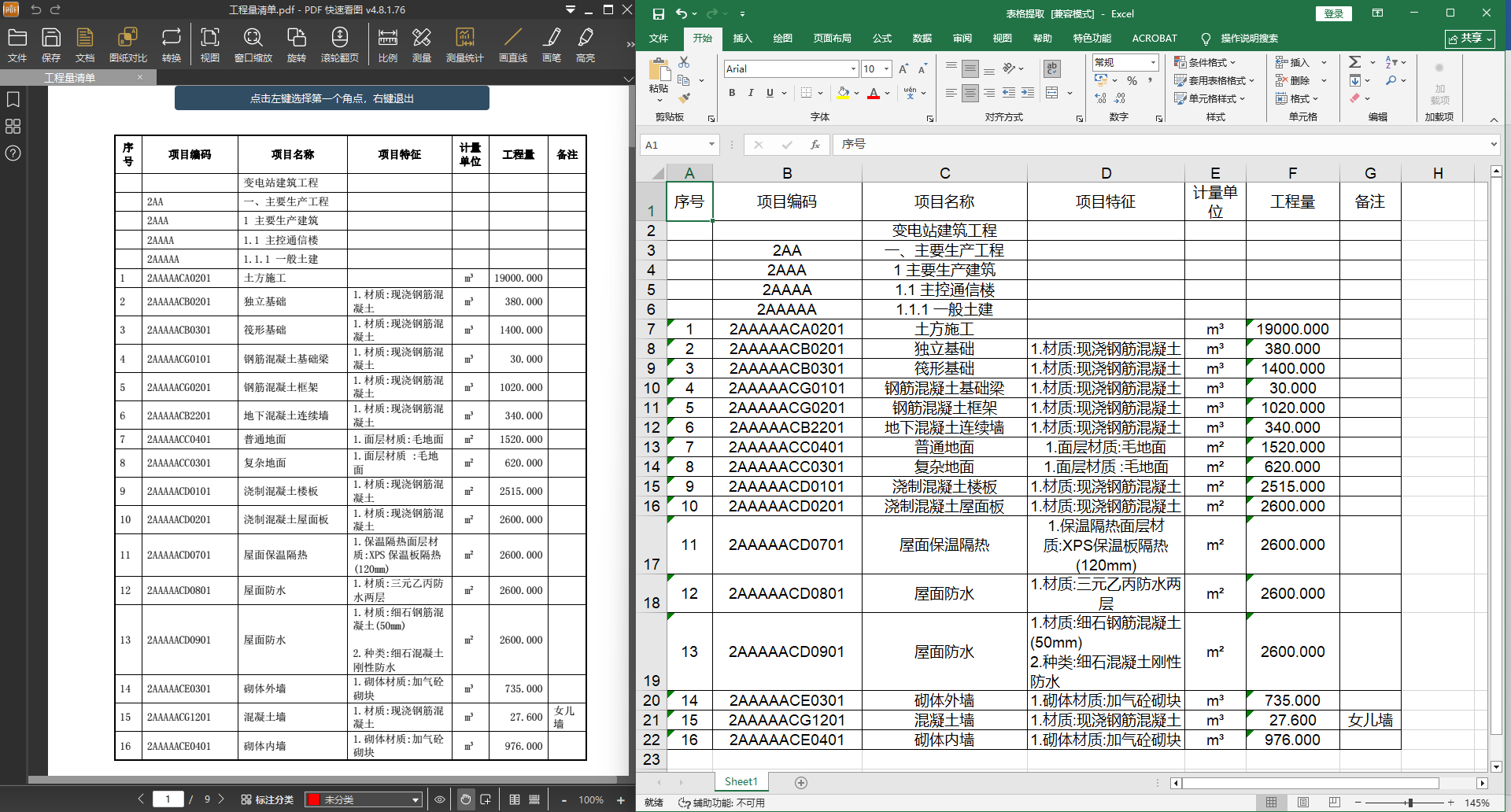Toggle annotation visibility eye icon in PDF viewer
1511x812 pixels.
pyautogui.click(x=440, y=799)
